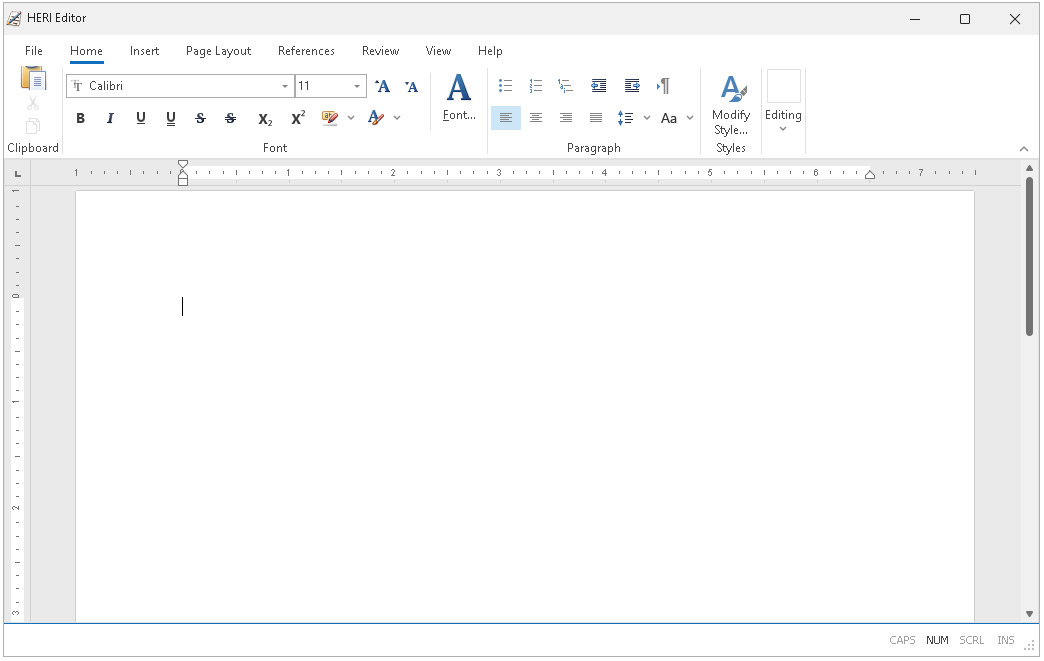Image resolution: width=1044 pixels, height=661 pixels.
Task: Expand highlight color dropdown arrow
Action: coord(351,118)
